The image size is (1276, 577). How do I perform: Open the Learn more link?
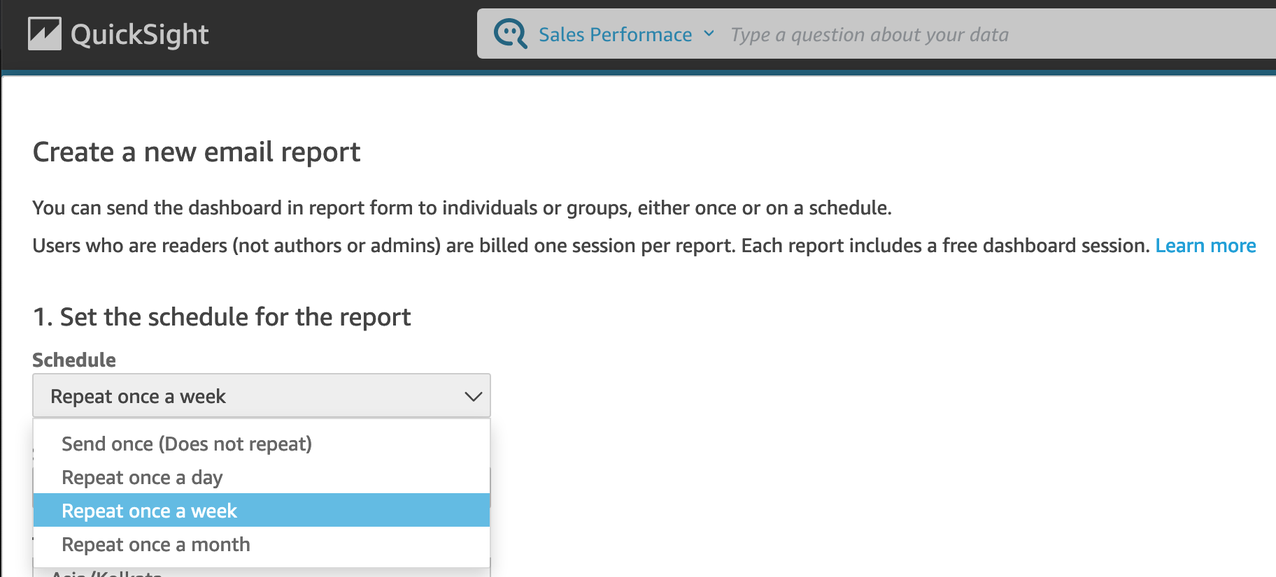(1205, 246)
